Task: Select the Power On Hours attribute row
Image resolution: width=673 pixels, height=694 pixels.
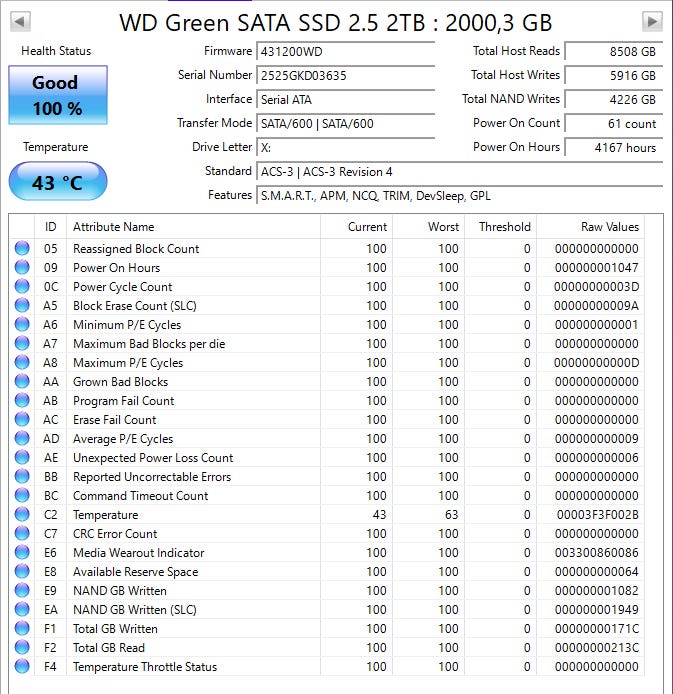Action: pos(330,268)
